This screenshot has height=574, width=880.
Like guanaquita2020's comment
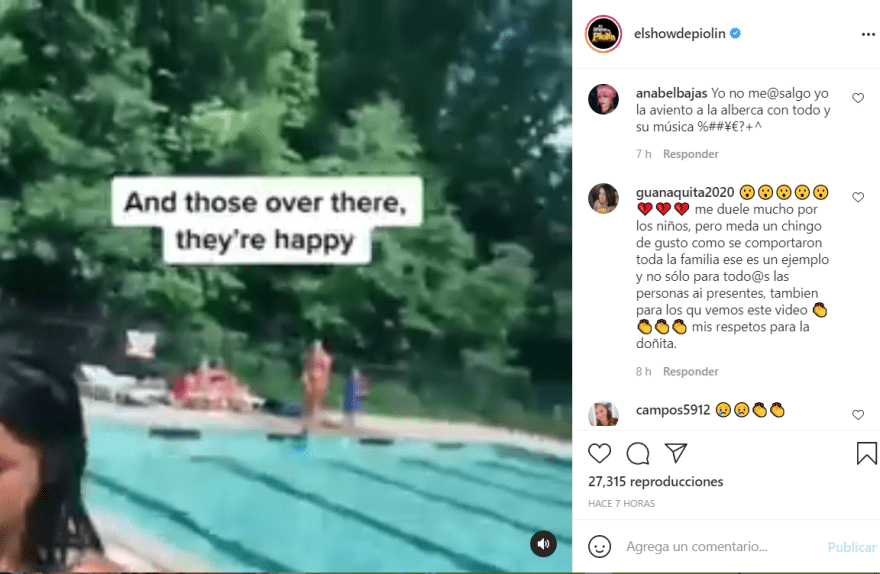(x=858, y=197)
